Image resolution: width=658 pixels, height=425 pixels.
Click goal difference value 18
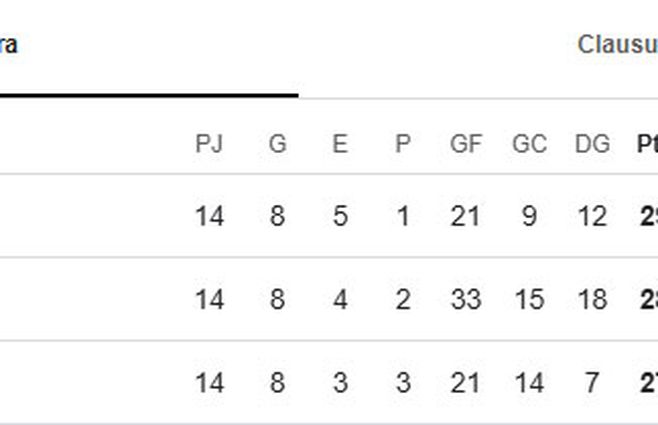tap(592, 300)
